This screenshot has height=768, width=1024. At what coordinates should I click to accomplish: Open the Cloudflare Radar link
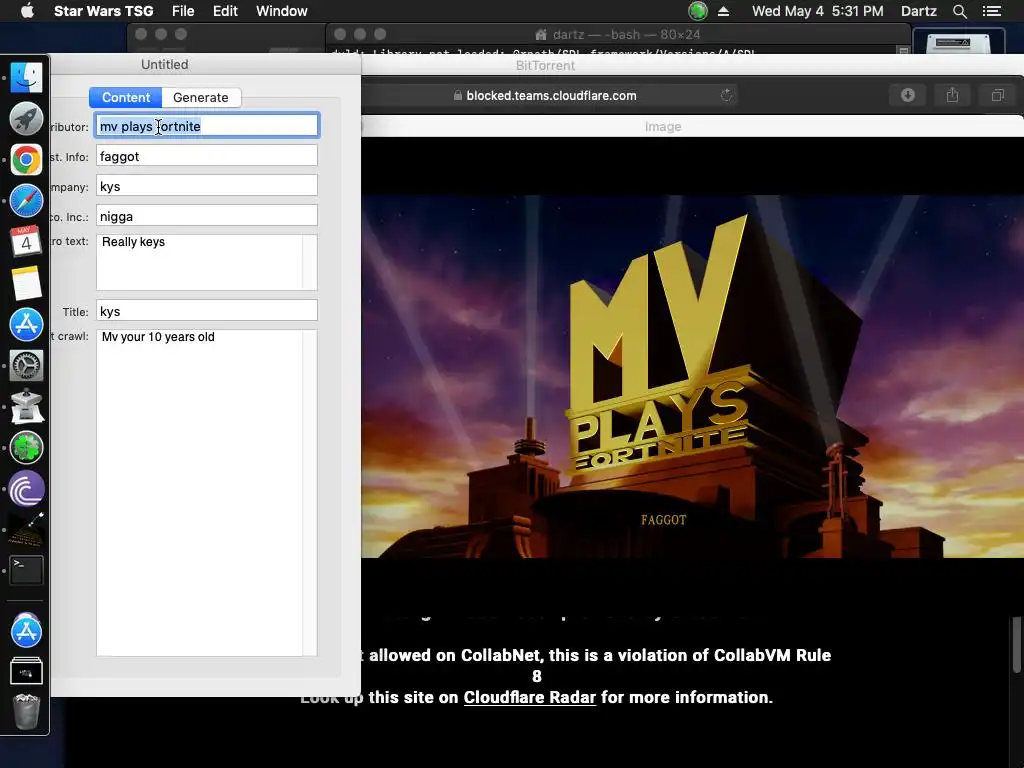click(x=530, y=697)
